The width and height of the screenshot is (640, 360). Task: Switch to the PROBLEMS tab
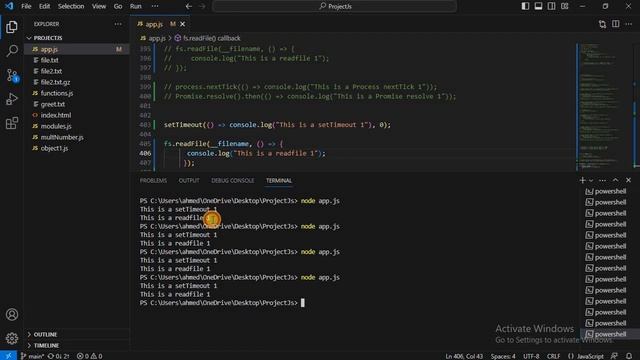click(x=153, y=180)
